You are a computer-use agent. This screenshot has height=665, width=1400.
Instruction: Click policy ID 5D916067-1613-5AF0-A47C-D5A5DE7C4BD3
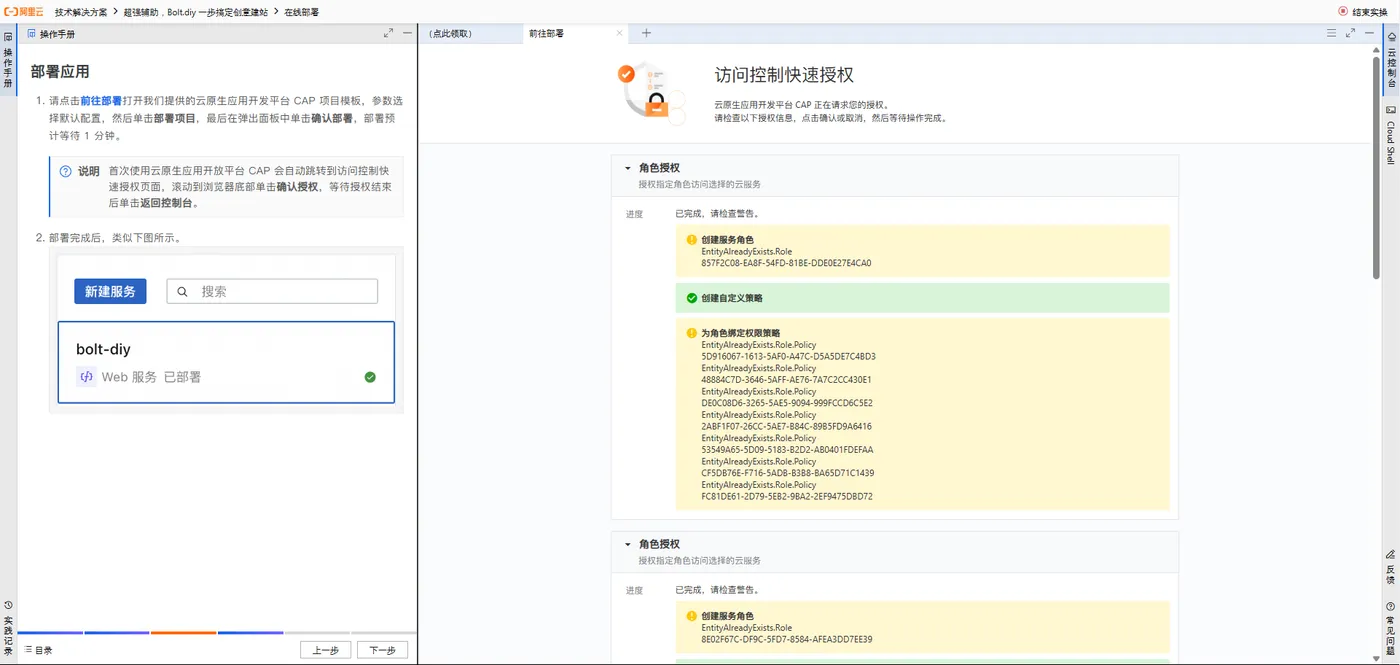(x=788, y=356)
